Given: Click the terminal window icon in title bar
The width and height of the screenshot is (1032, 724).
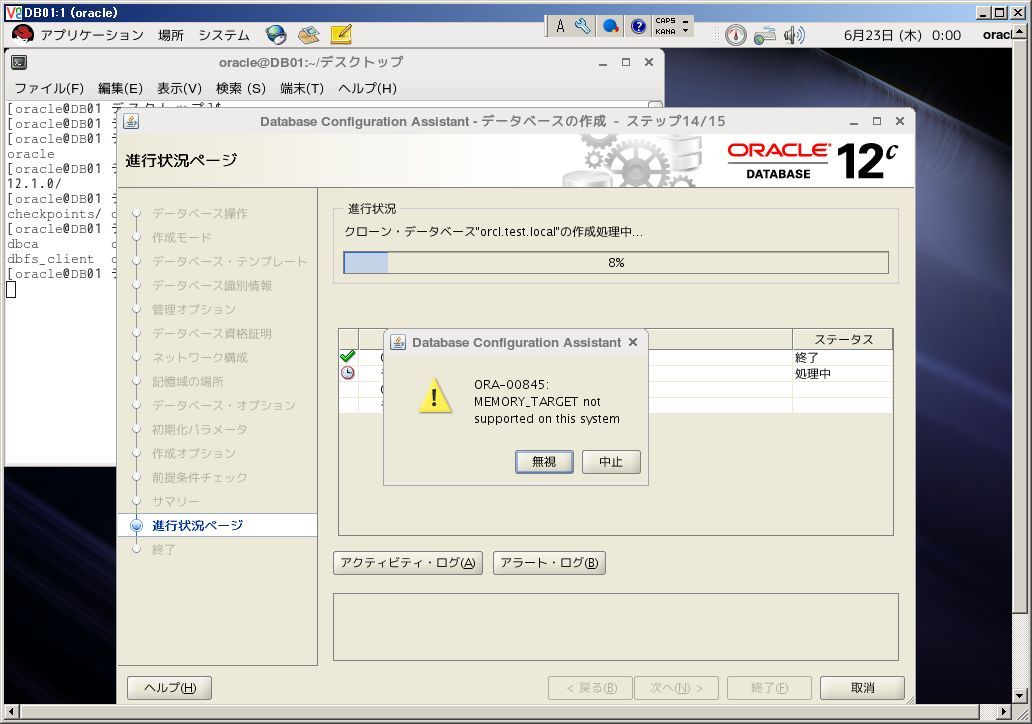Looking at the screenshot, I should coord(19,63).
